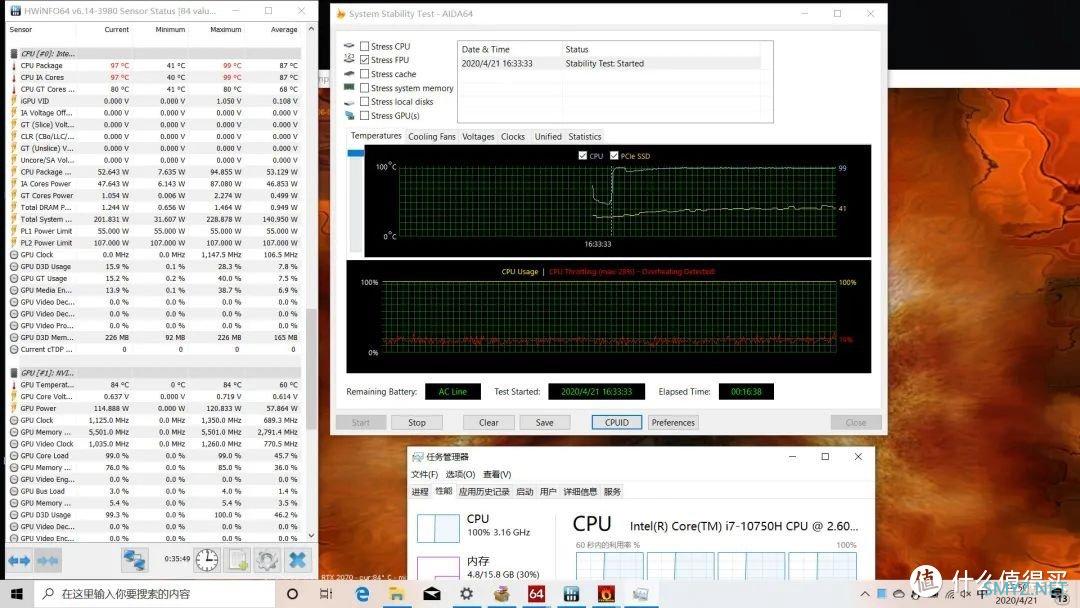The height and width of the screenshot is (608, 1080).
Task: Click HWiNFO collapse columns arrows icon
Action: tap(48, 560)
